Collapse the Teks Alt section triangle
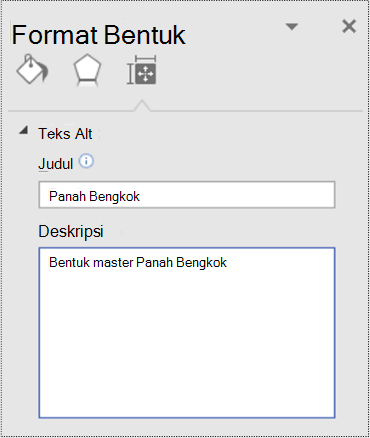The width and height of the screenshot is (370, 438). 23,130
